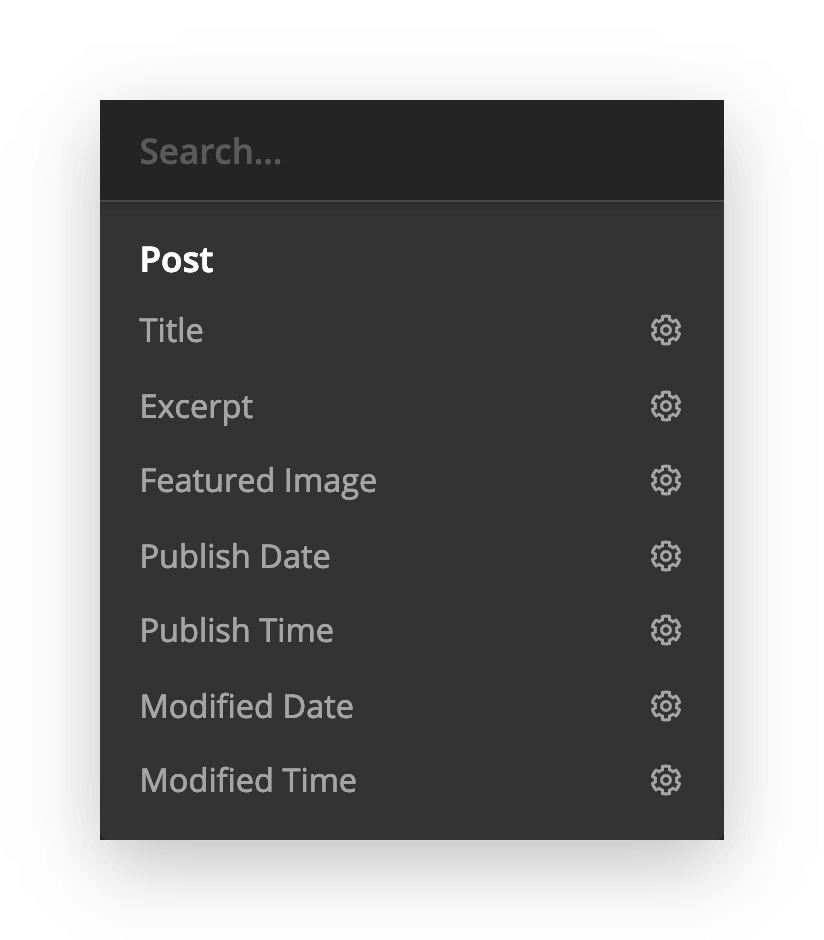Open settings gear for Title field
This screenshot has height=940, width=824.
666,330
